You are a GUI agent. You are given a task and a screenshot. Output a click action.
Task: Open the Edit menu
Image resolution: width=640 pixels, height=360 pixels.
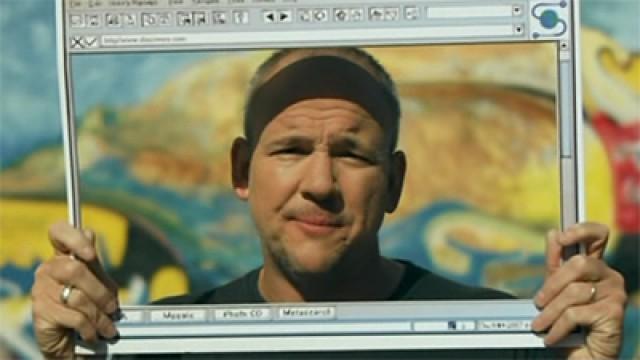[95, 3]
